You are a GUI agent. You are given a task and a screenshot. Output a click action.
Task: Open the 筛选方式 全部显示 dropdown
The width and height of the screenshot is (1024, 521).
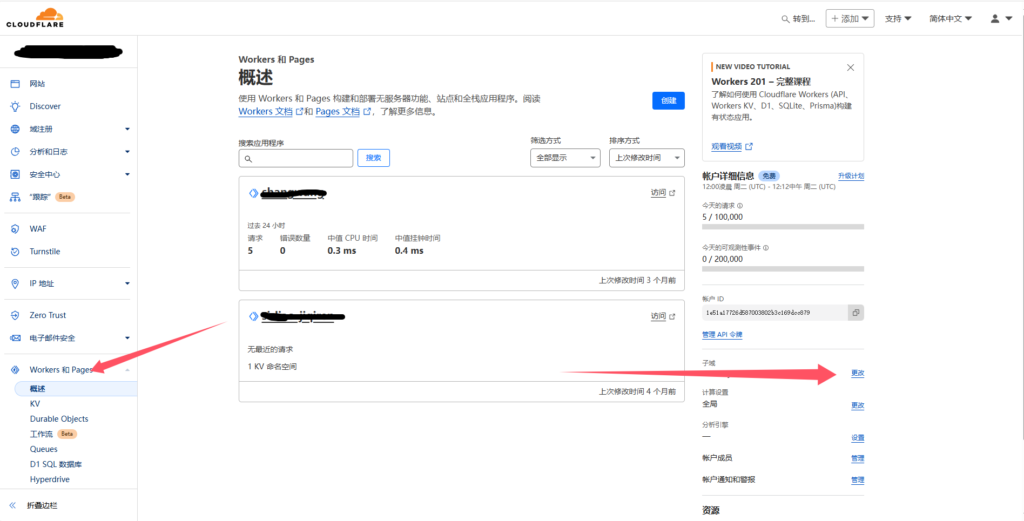tap(565, 158)
